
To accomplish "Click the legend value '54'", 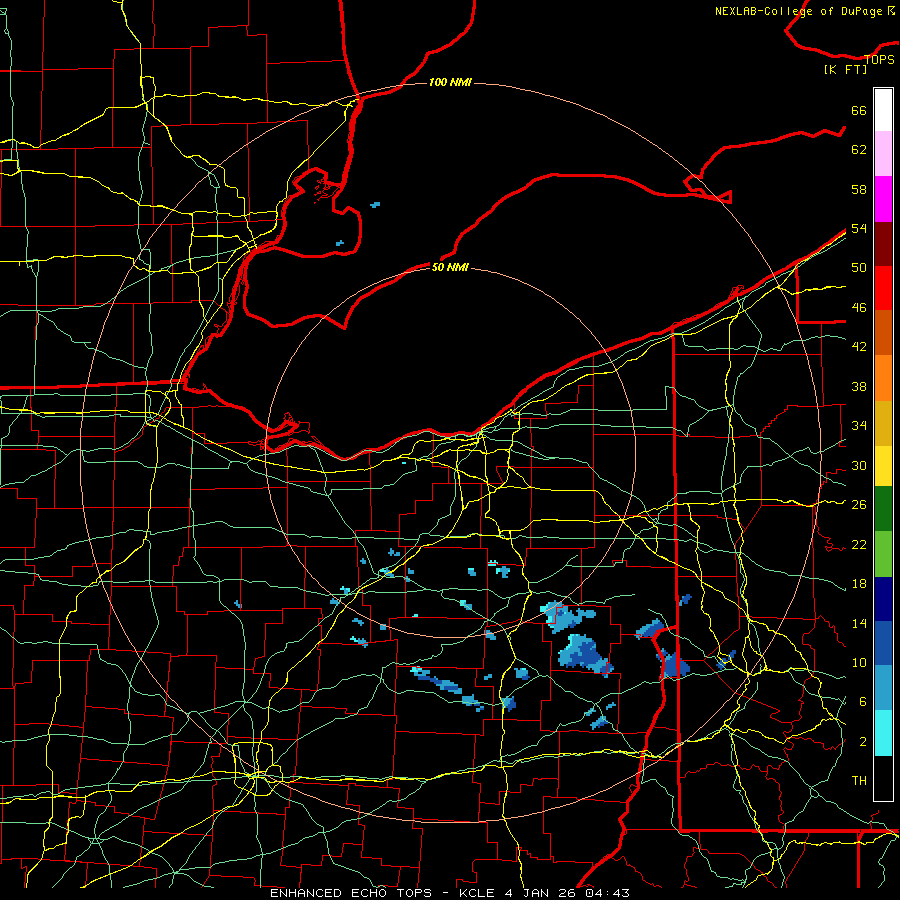I will click(859, 228).
